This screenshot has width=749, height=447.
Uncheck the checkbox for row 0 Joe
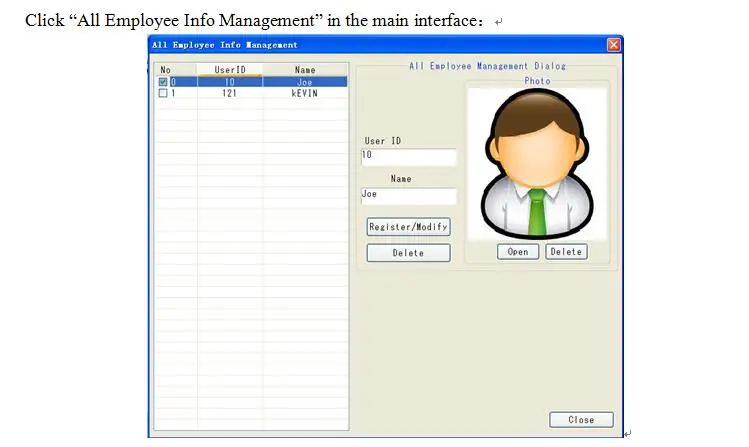[163, 82]
